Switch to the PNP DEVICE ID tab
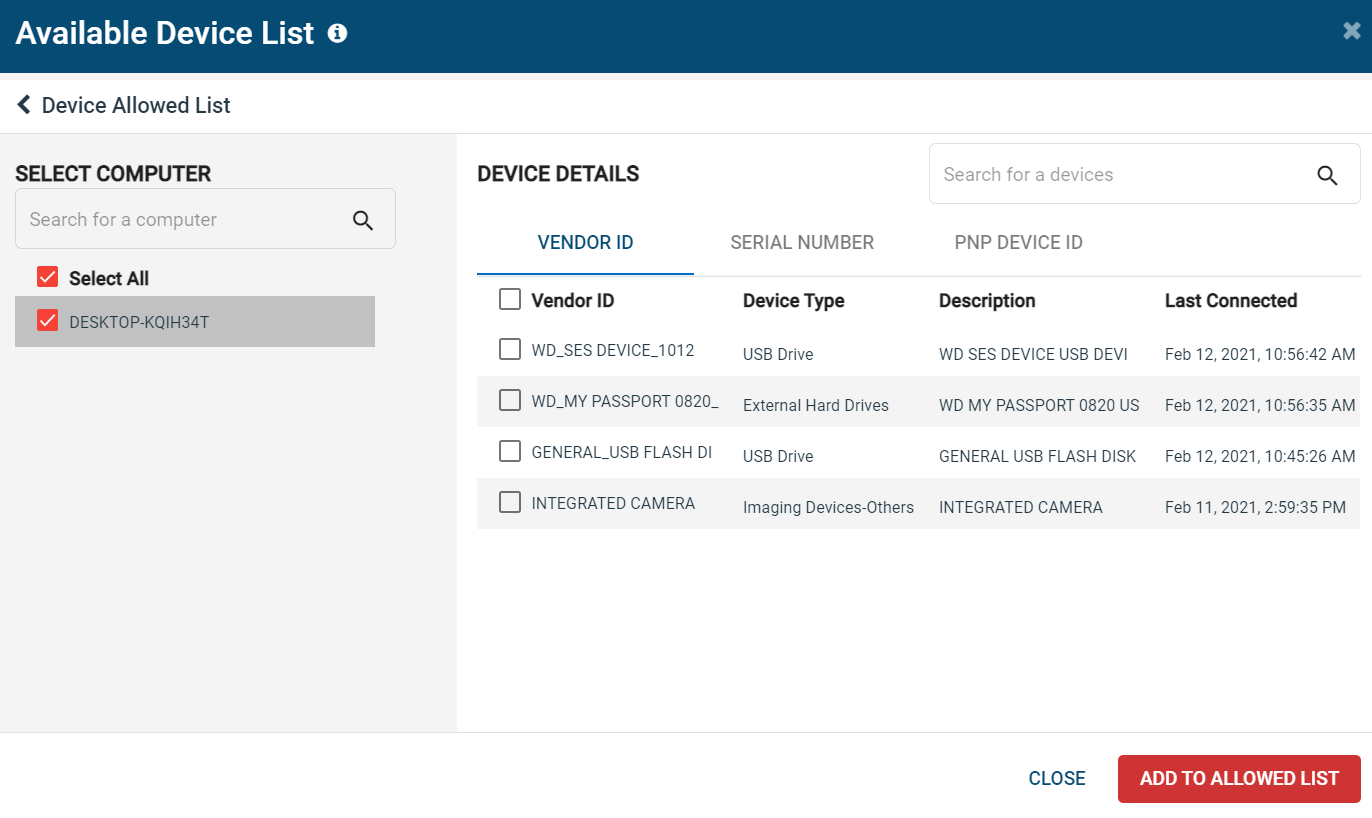 tap(1018, 243)
